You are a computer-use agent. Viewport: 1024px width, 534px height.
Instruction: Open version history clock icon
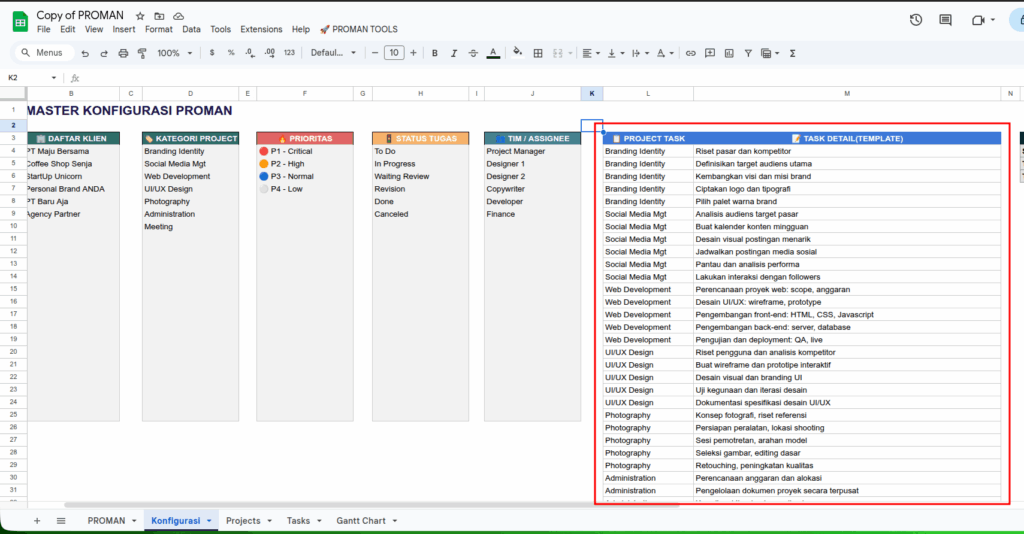click(916, 20)
